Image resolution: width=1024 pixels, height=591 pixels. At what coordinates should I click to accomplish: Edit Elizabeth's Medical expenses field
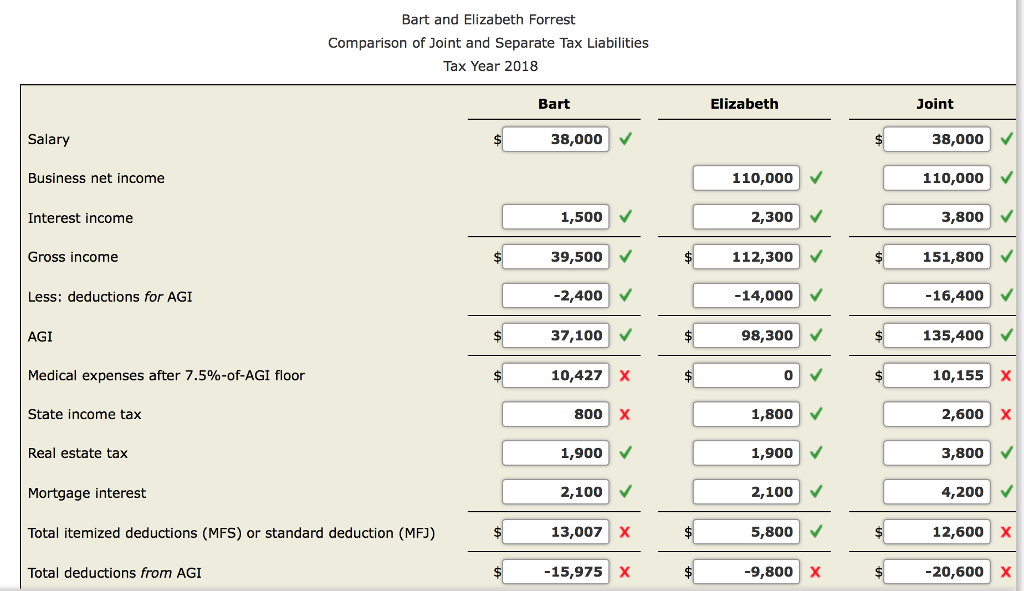pos(746,375)
